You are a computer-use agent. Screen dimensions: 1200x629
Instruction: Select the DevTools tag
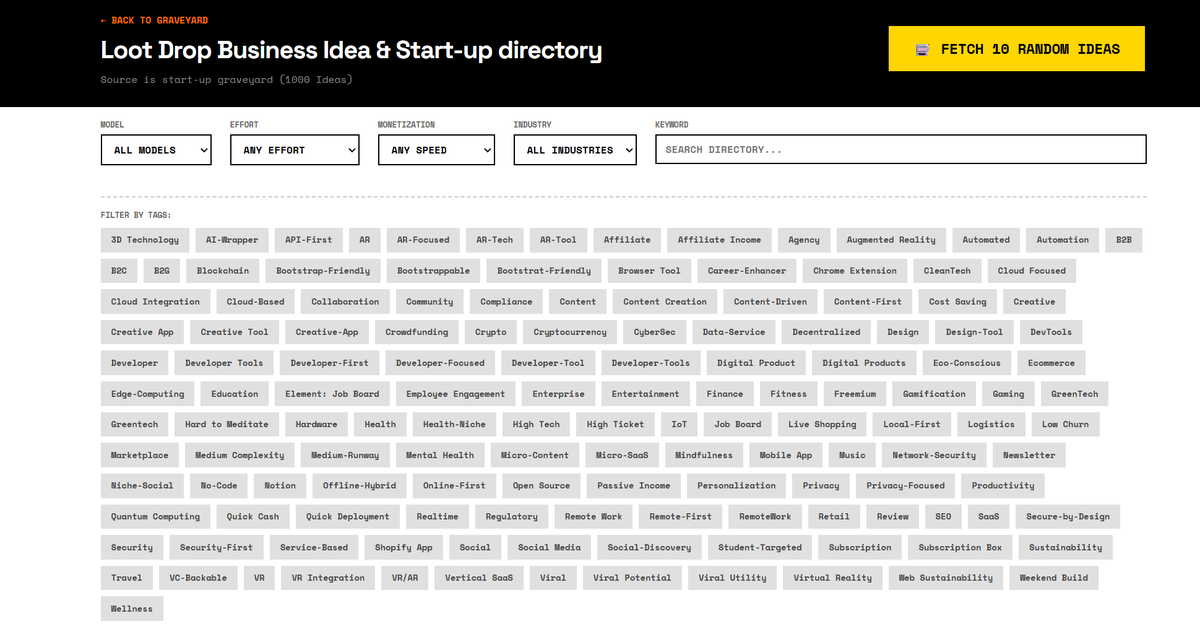[x=1051, y=332]
